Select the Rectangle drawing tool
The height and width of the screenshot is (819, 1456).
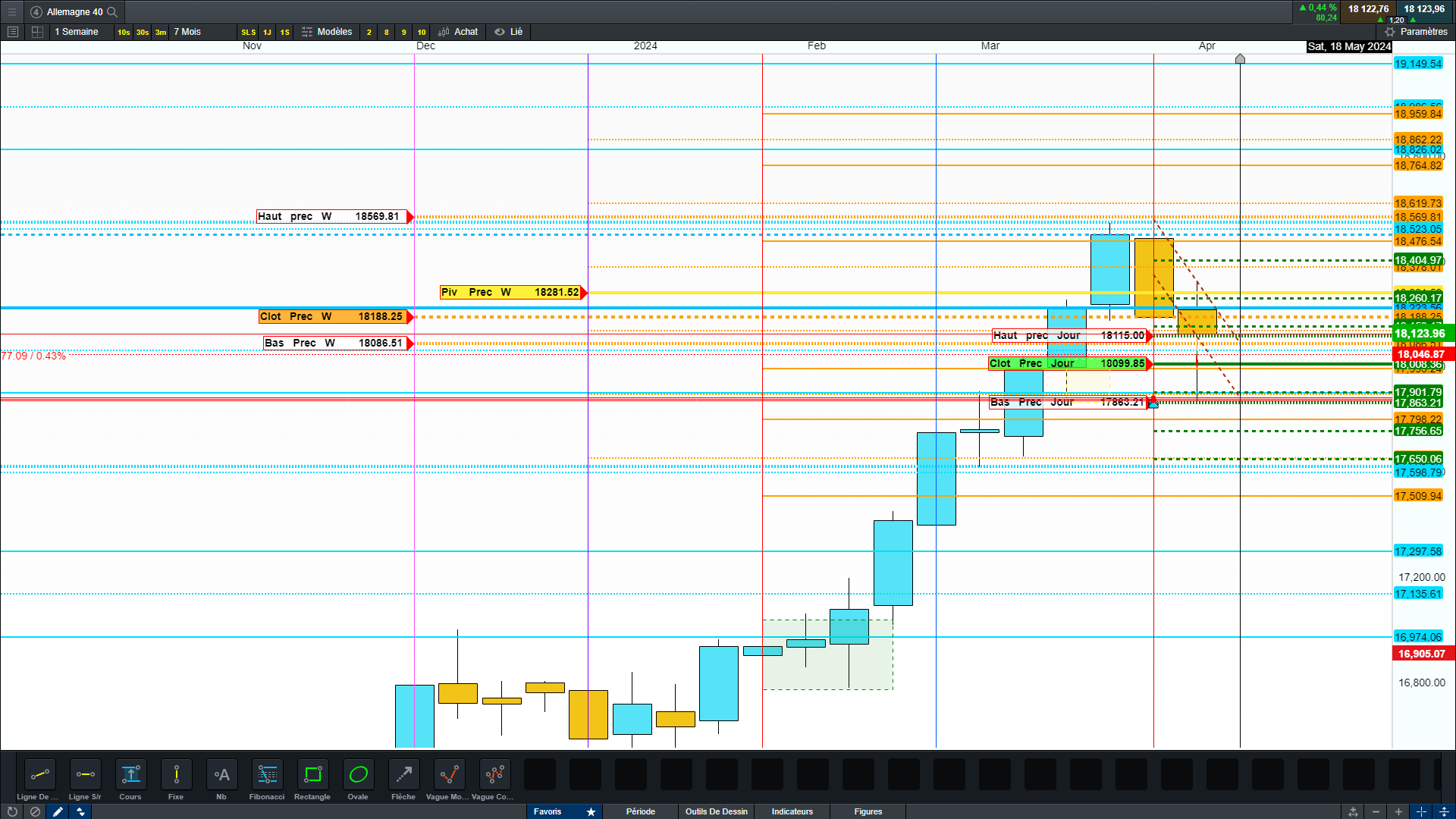(312, 776)
